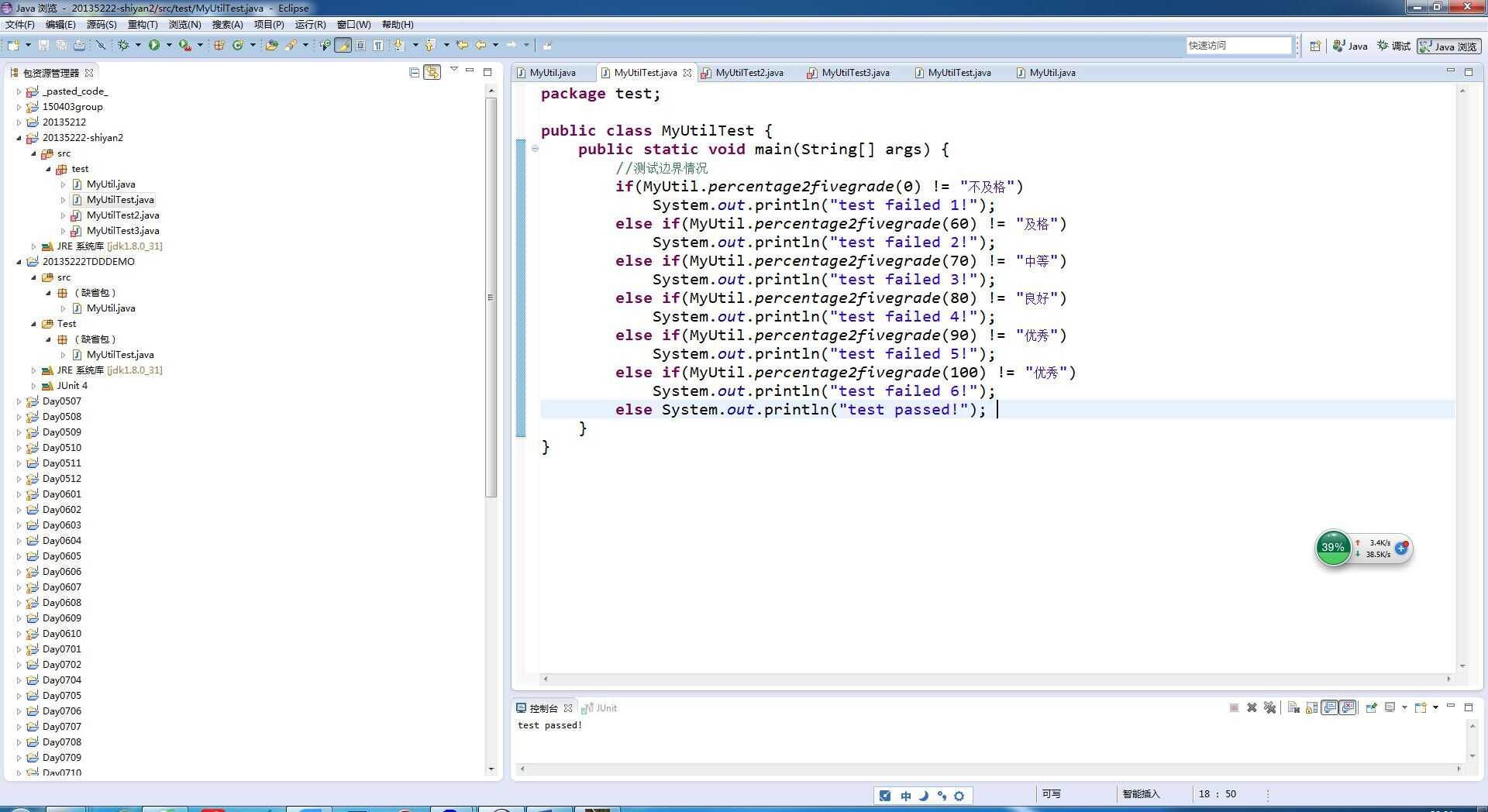Expand the JUnit 4 library node
This screenshot has width=1488, height=812.
33,386
